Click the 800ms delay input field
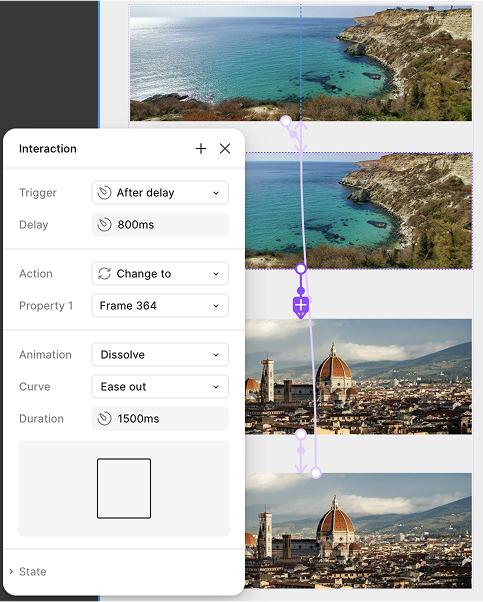This screenshot has height=602, width=483. tap(160, 225)
